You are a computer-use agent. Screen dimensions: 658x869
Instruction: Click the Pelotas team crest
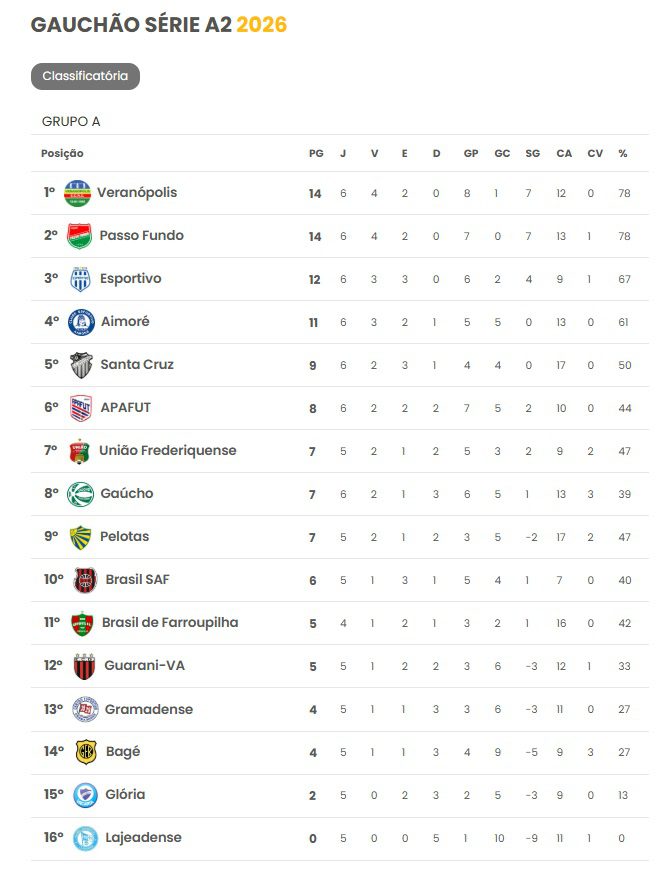pos(80,537)
